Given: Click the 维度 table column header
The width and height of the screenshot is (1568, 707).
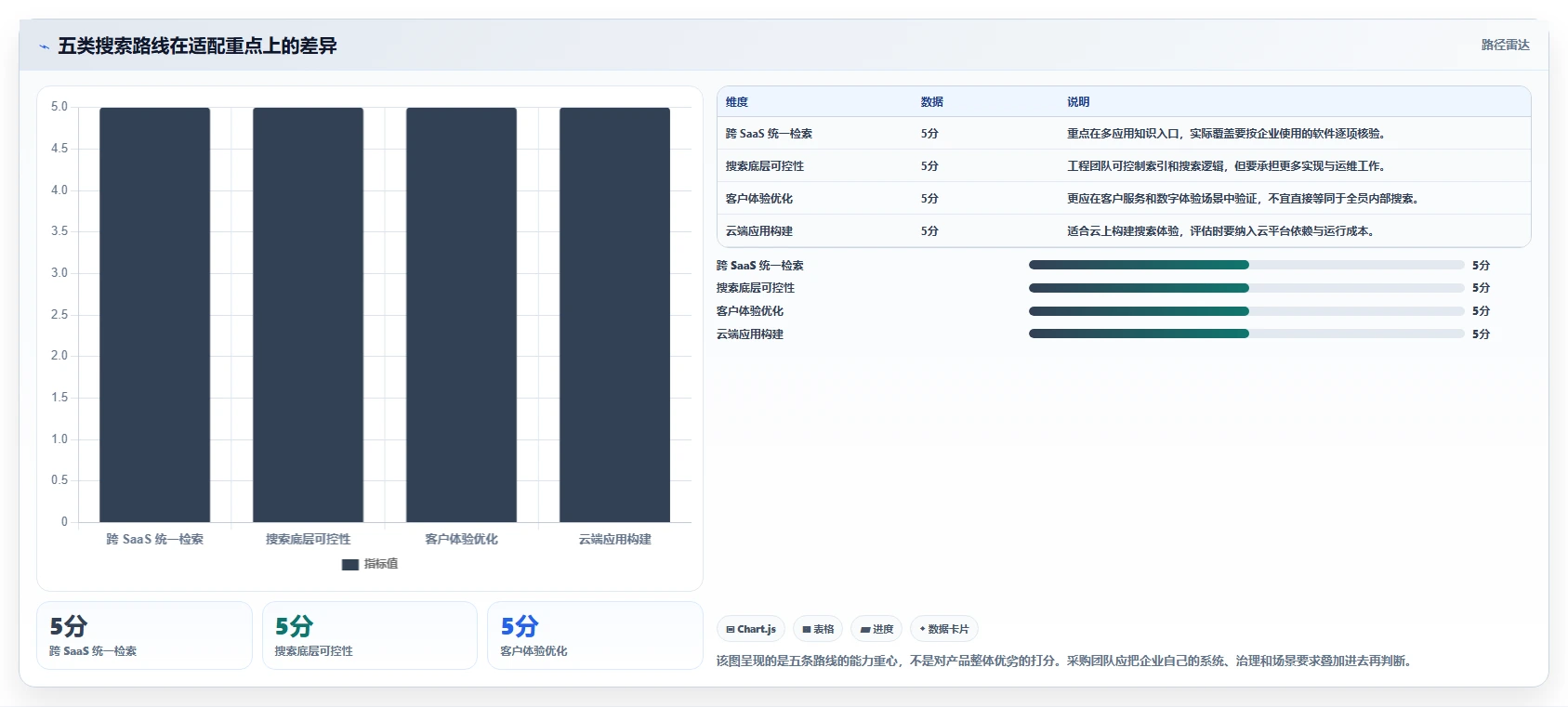Looking at the screenshot, I should 737,102.
